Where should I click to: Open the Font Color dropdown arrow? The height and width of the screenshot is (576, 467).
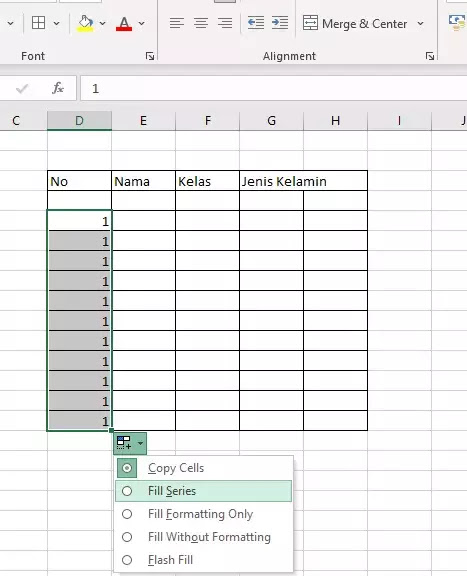click(x=141, y=24)
